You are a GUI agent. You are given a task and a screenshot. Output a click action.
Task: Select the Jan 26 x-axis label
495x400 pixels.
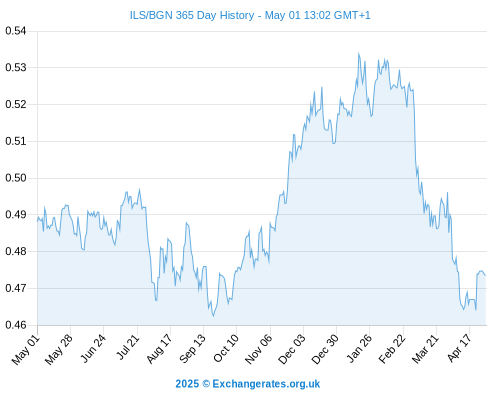click(359, 349)
